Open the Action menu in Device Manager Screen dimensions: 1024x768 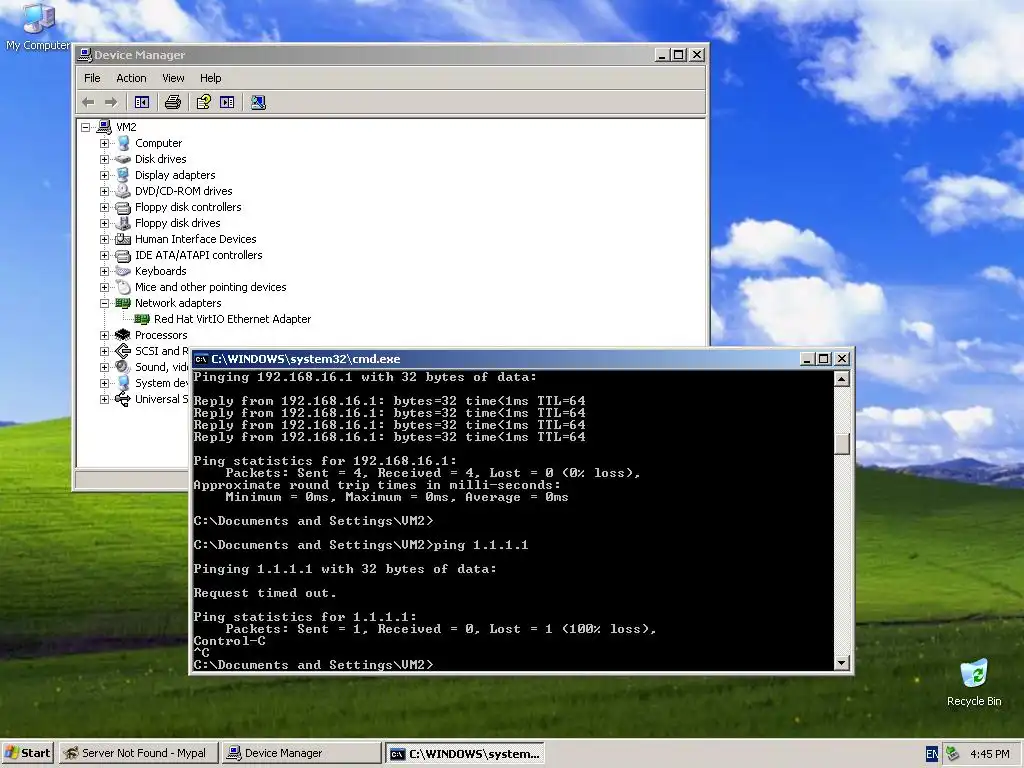click(x=131, y=78)
